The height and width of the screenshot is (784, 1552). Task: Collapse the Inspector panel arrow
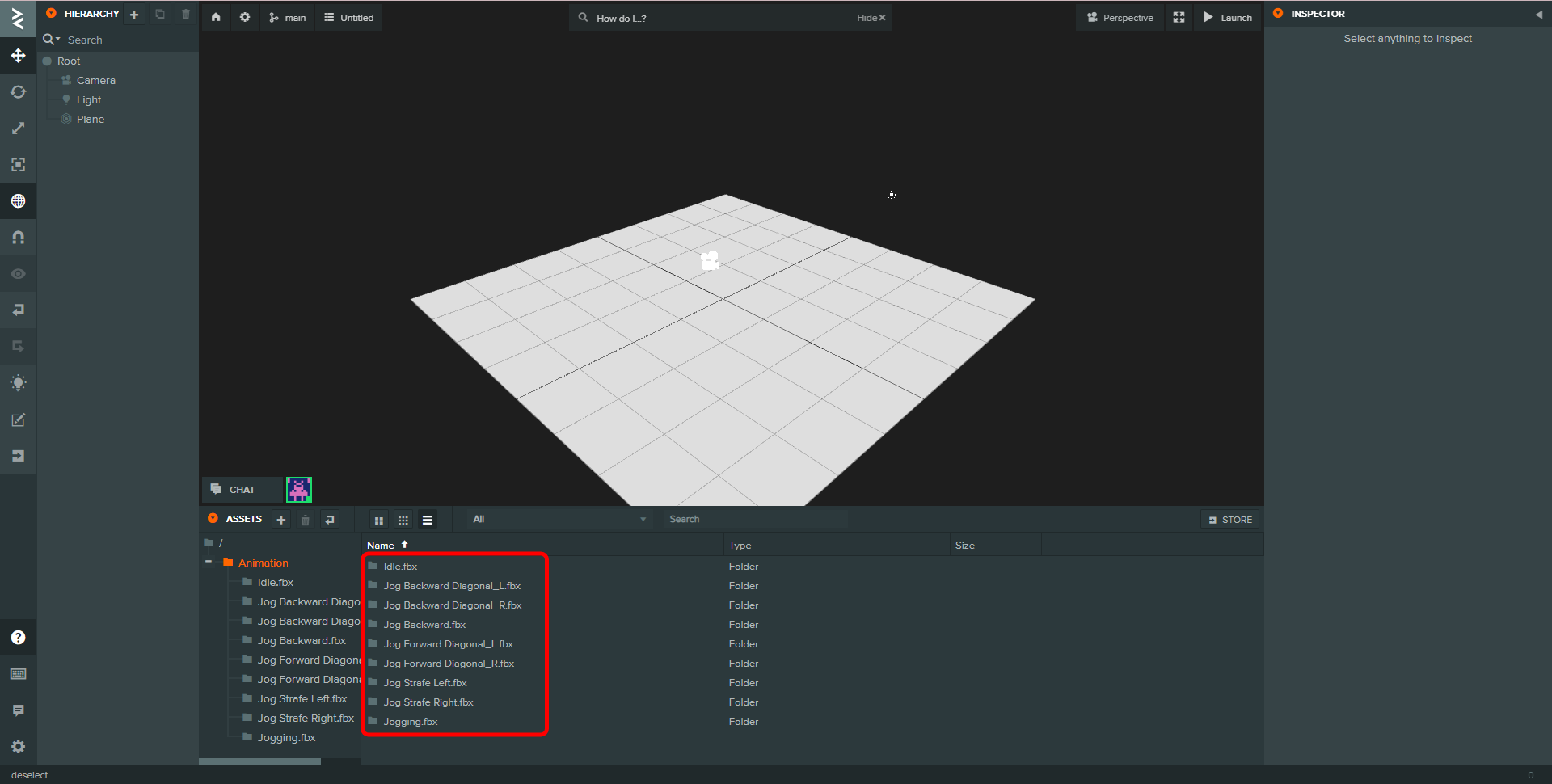1538,14
